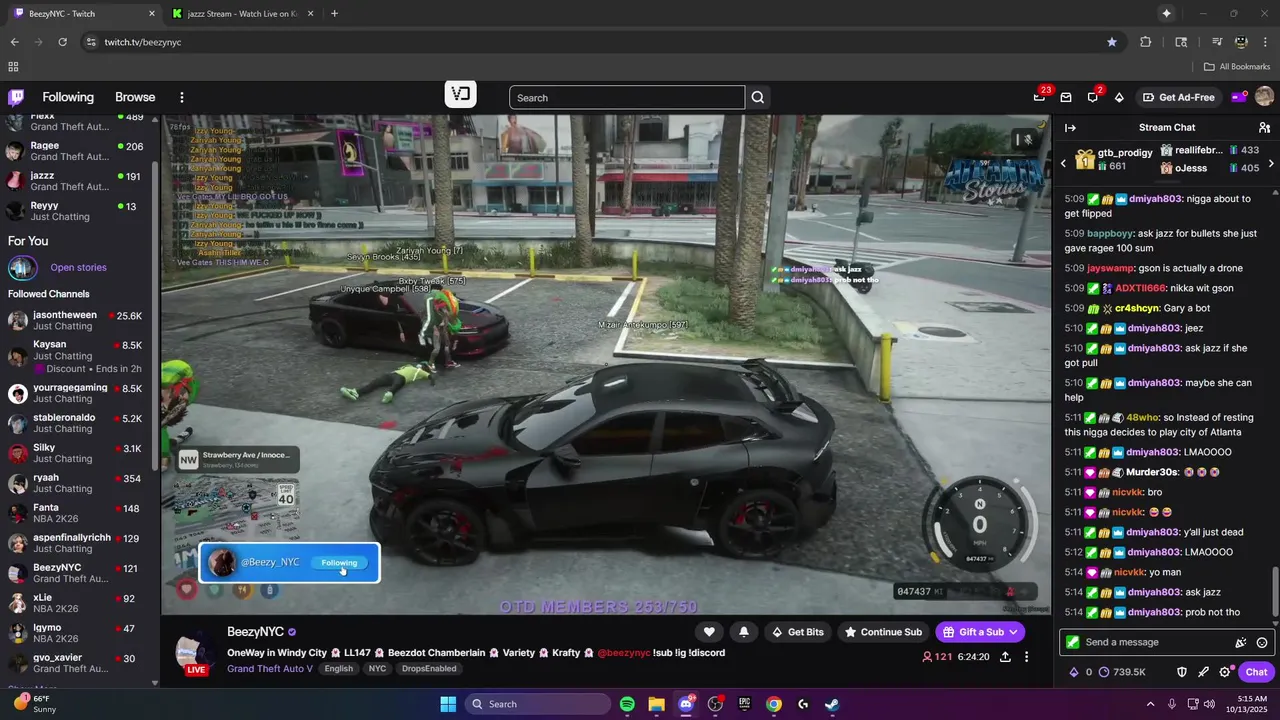Bookmark this tab with the star icon

1112,42
